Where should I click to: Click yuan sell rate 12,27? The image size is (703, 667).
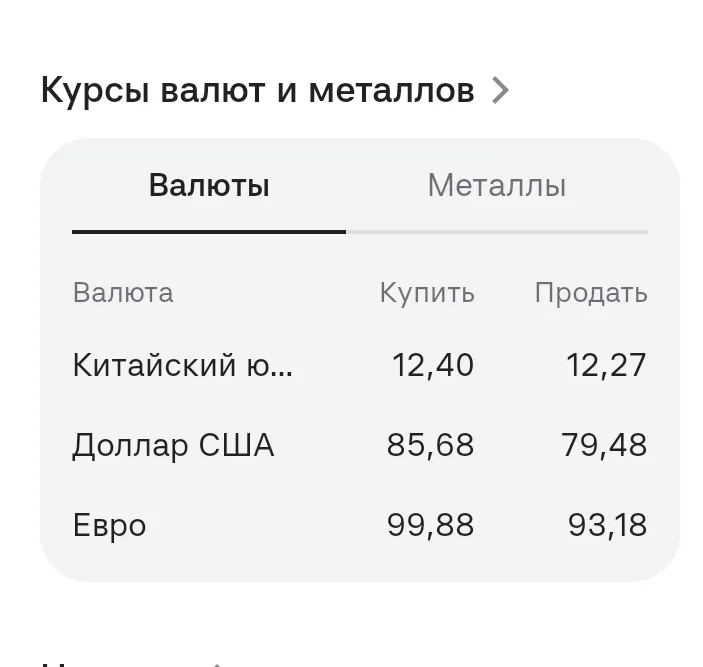coord(606,365)
